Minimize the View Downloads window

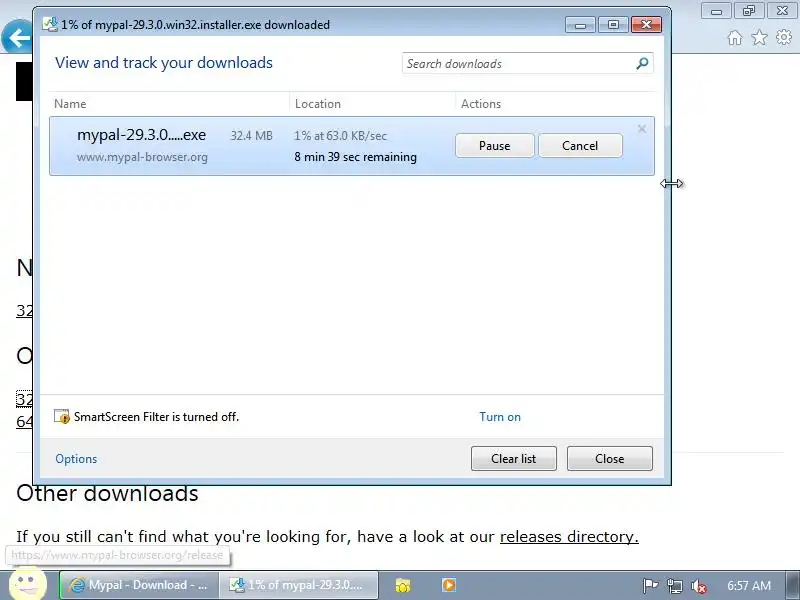[x=580, y=24]
